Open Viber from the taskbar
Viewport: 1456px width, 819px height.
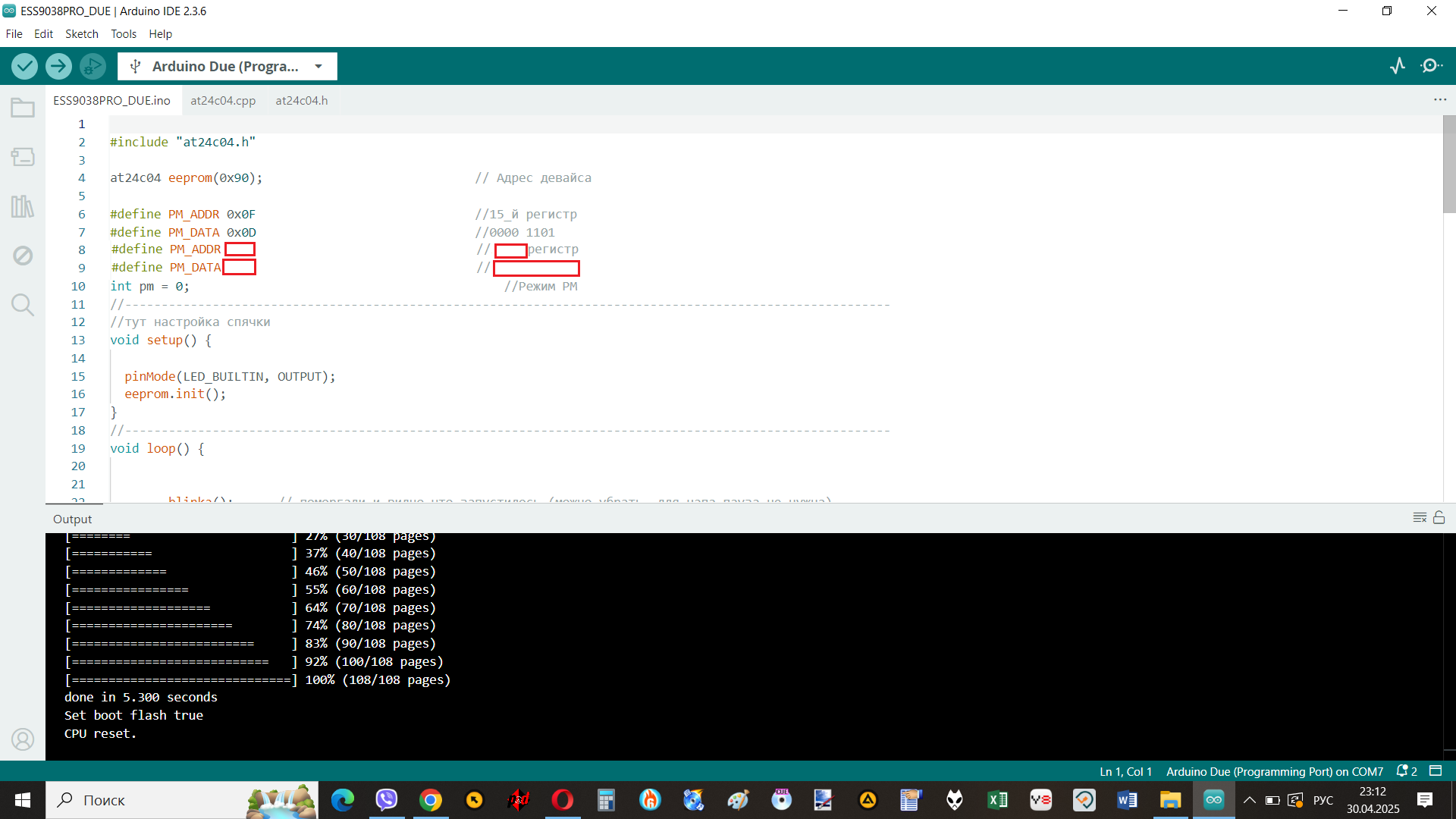pyautogui.click(x=387, y=800)
